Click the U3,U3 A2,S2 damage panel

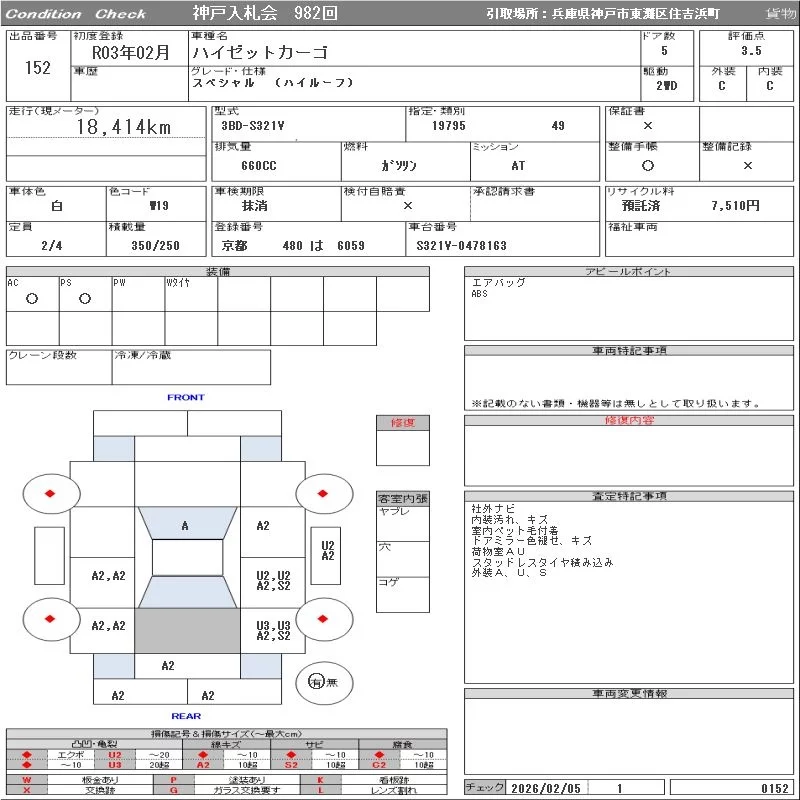273,631
